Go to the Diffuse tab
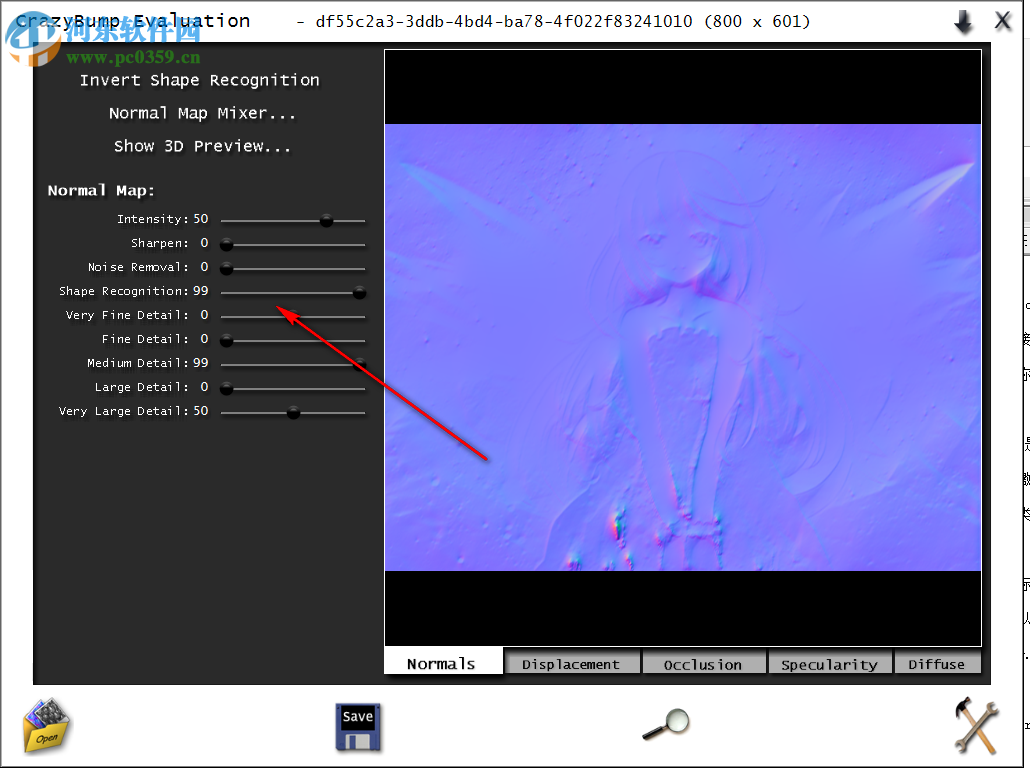 [x=937, y=664]
